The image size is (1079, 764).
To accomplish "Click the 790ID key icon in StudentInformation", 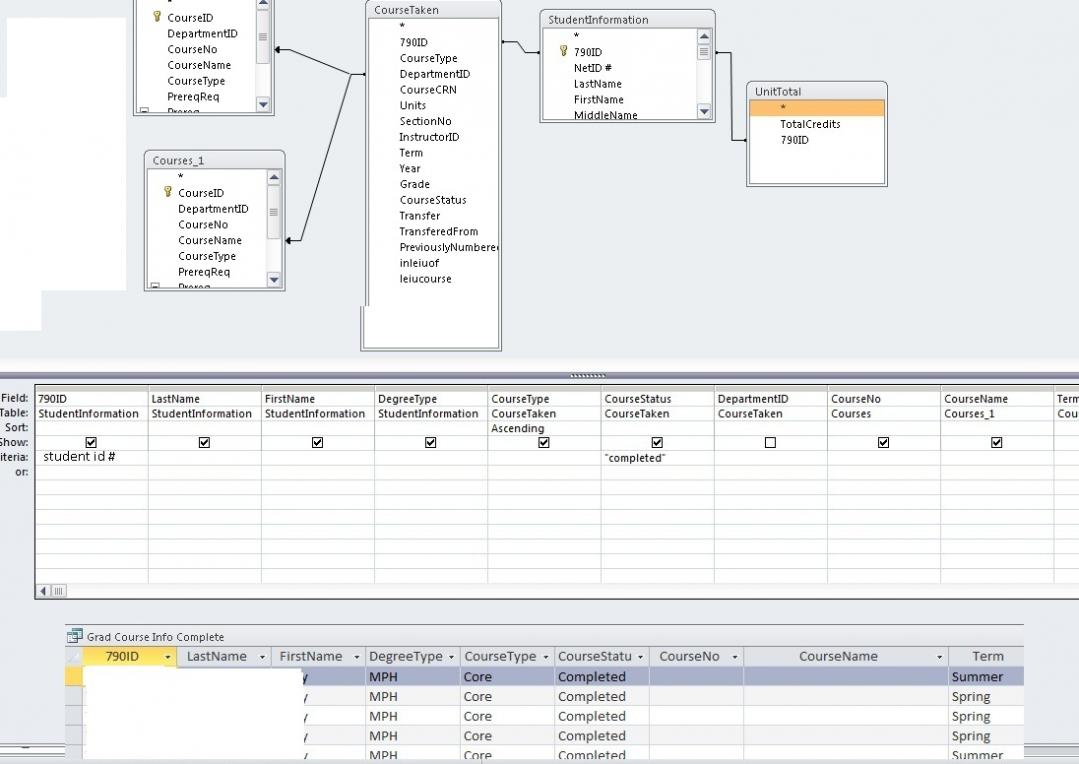I will pos(563,51).
